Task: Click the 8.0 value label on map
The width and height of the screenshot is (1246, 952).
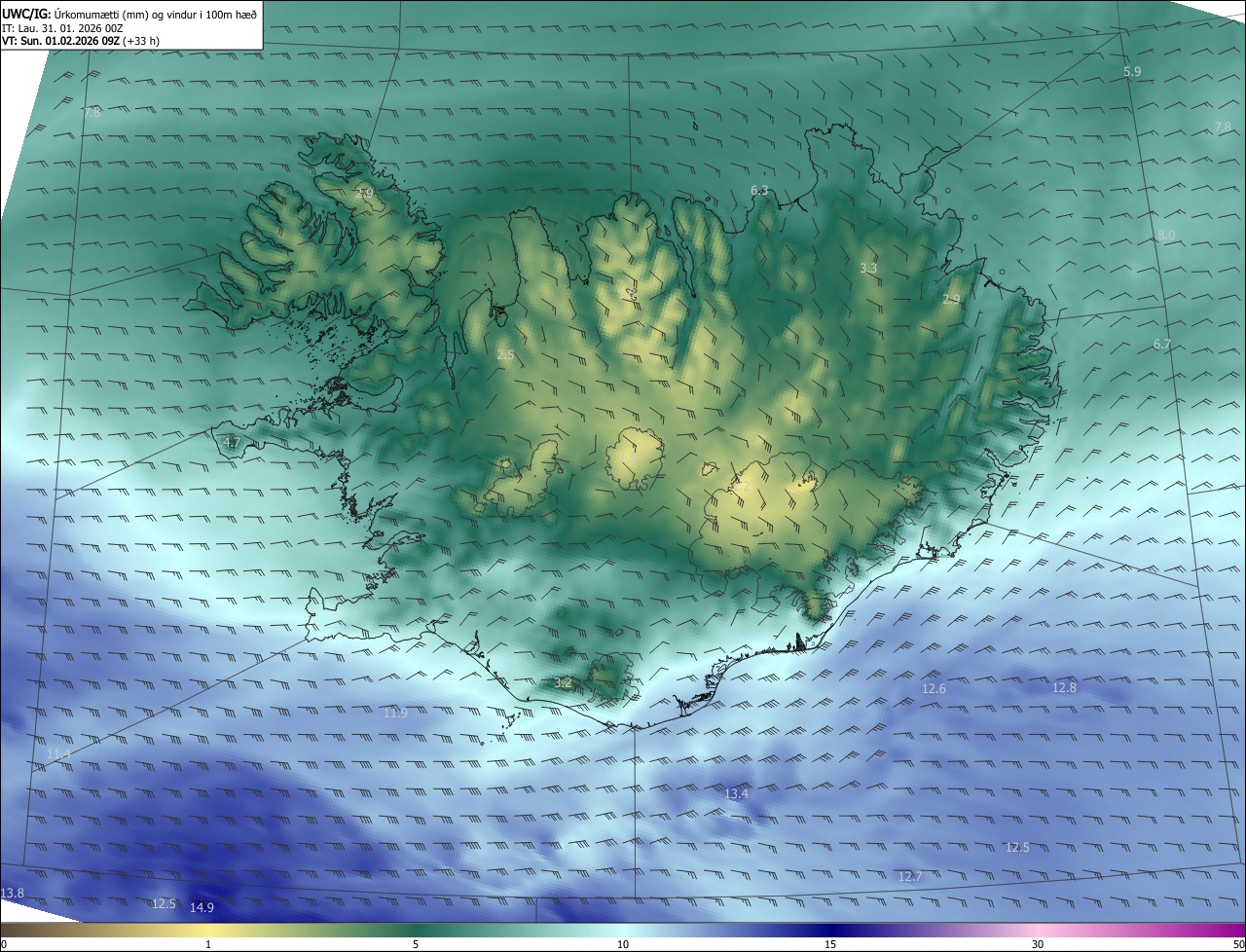Action: pos(1166,236)
